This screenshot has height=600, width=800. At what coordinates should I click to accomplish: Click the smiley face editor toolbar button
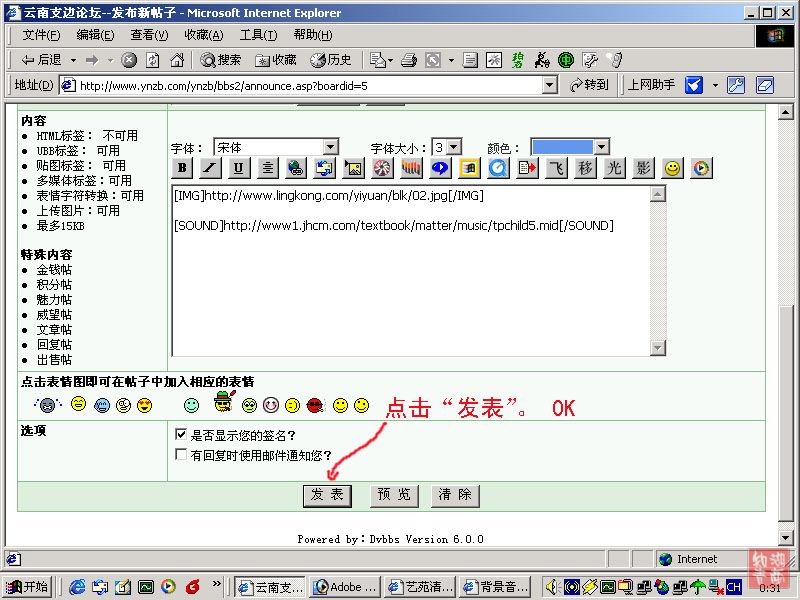click(x=672, y=168)
